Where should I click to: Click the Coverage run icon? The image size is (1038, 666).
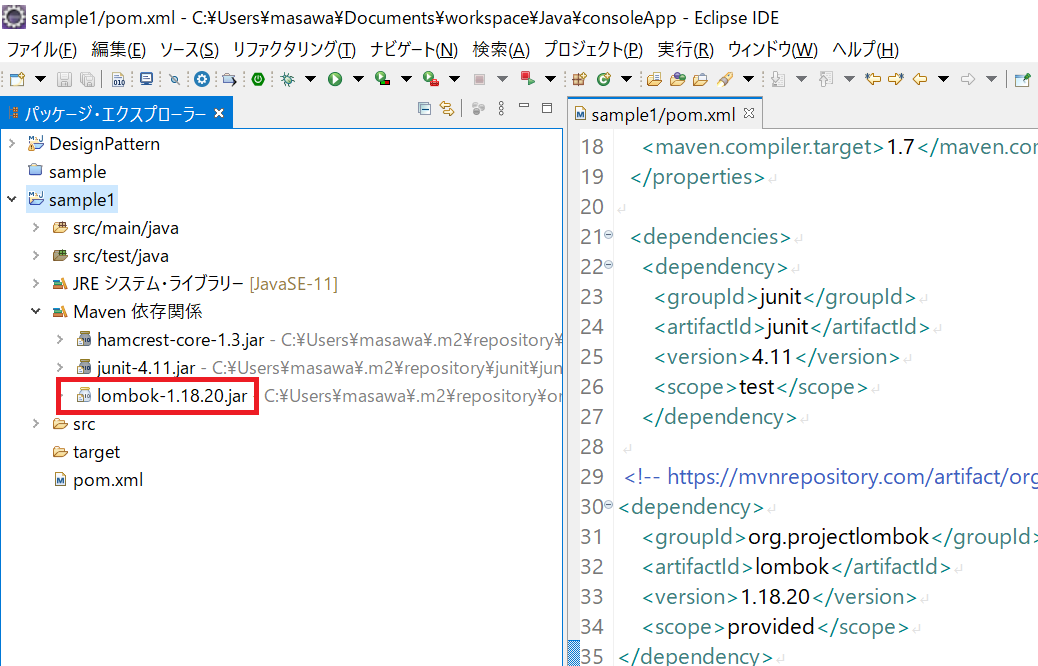(x=383, y=79)
